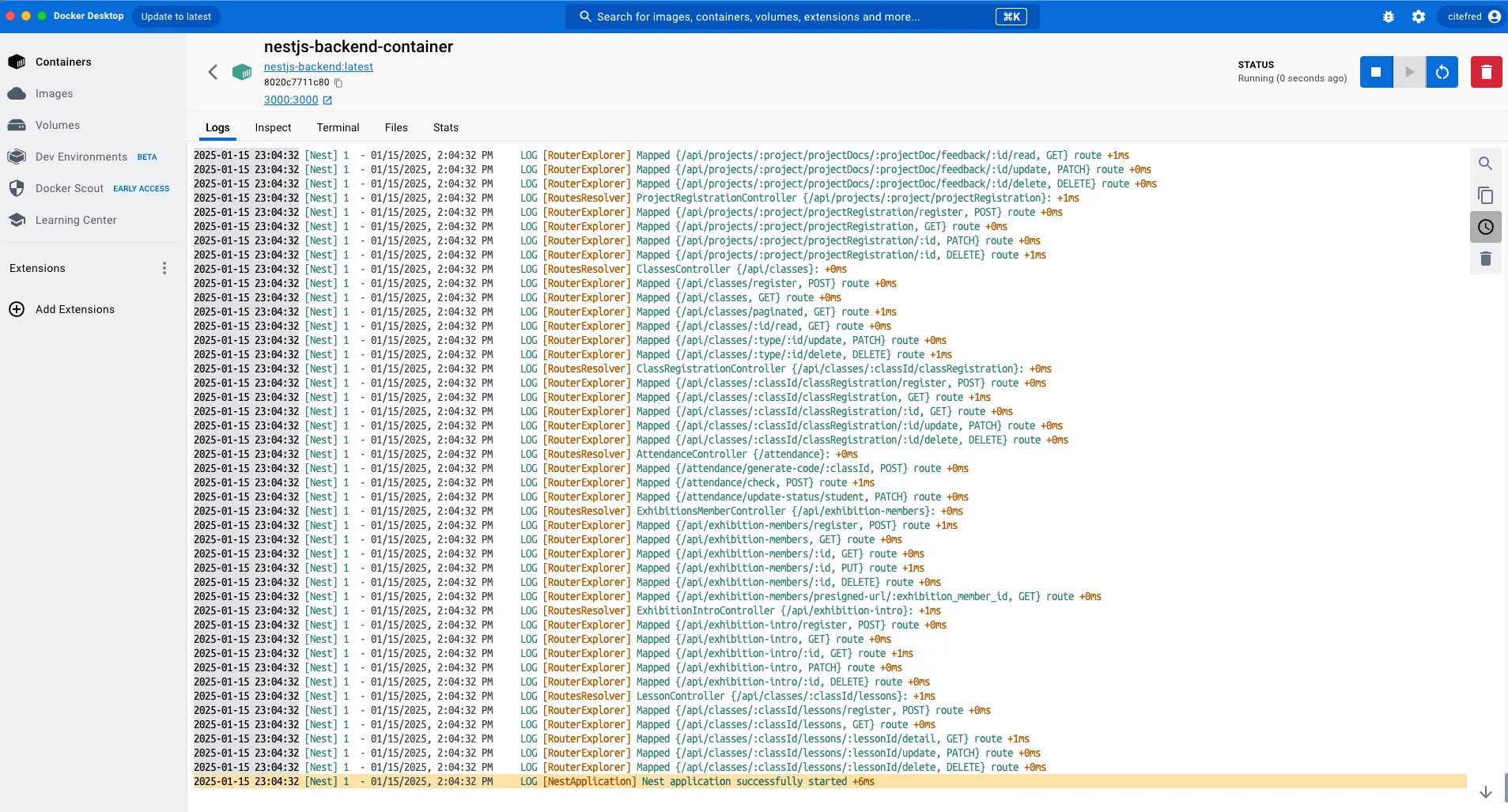Delete the container with the red trash button

click(x=1487, y=72)
